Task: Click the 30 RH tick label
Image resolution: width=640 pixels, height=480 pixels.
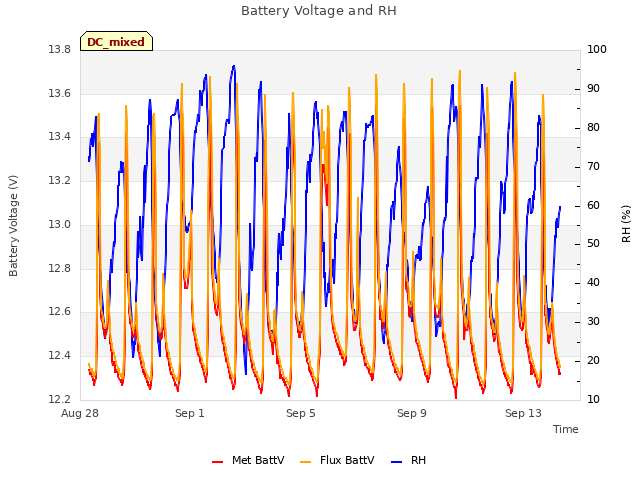Action: [x=593, y=322]
